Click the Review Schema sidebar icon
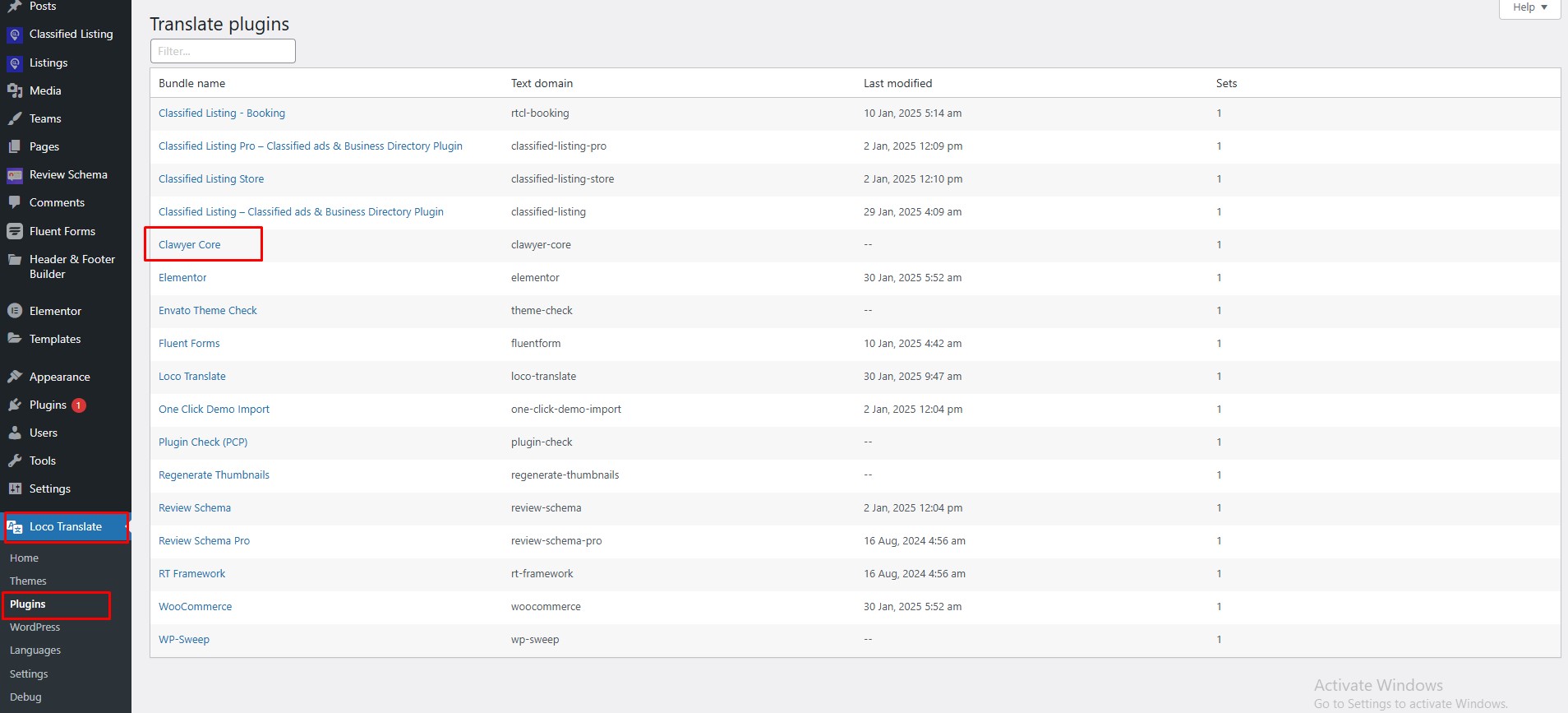Viewport: 1568px width, 713px height. pos(15,175)
